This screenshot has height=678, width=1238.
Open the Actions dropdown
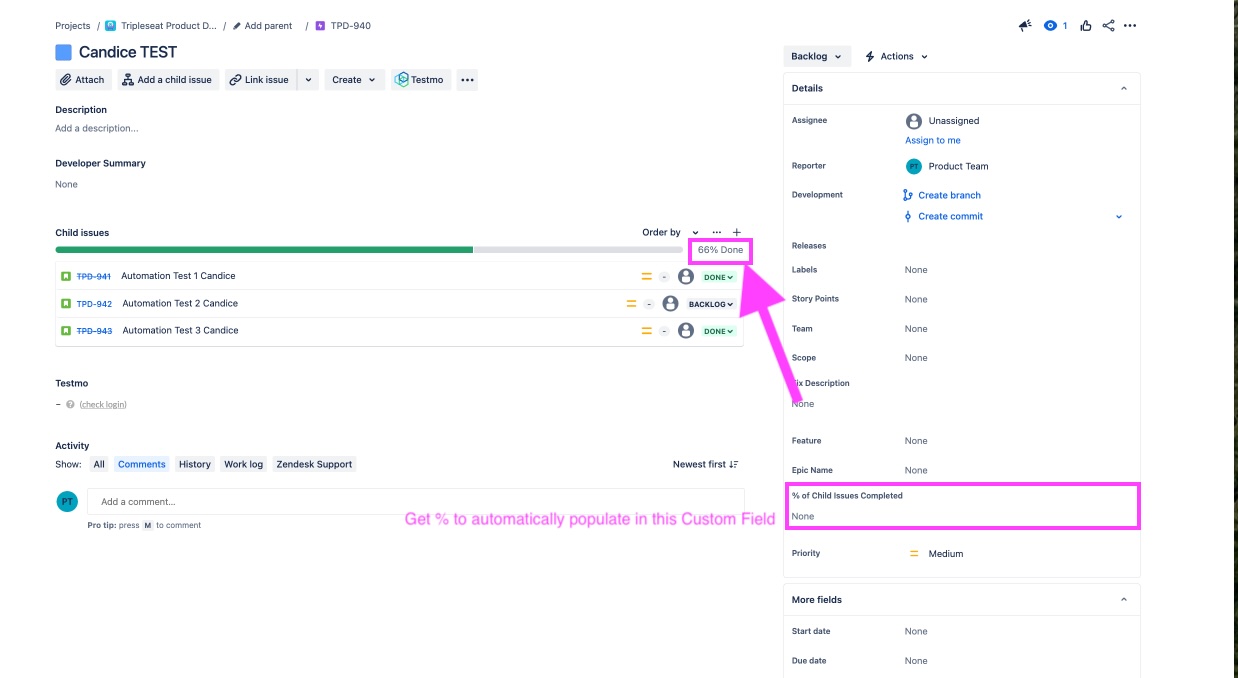[x=897, y=56]
